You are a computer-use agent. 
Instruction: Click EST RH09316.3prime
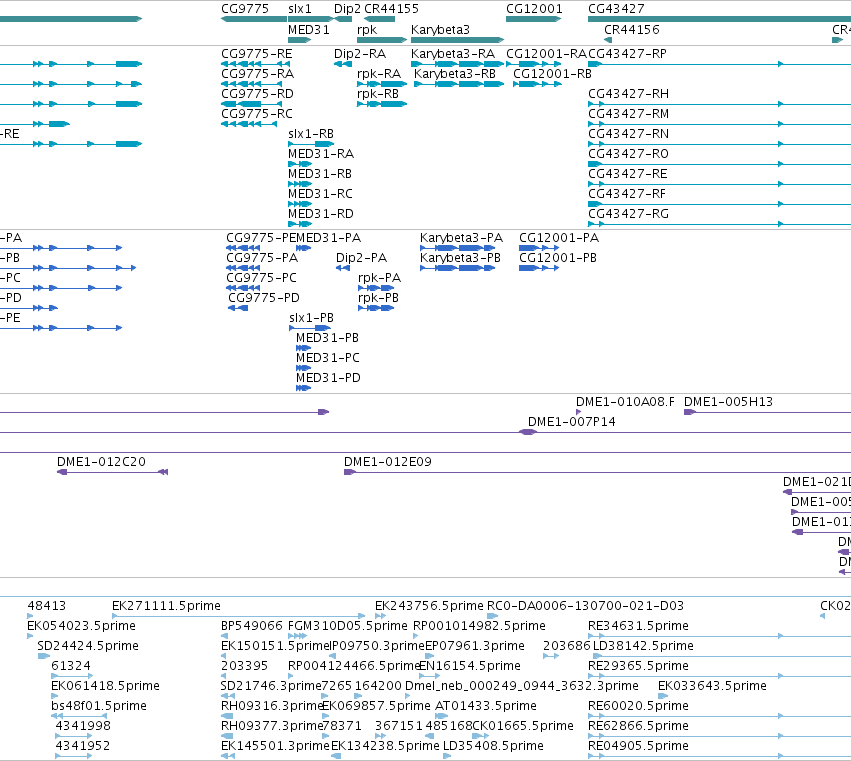pos(272,706)
